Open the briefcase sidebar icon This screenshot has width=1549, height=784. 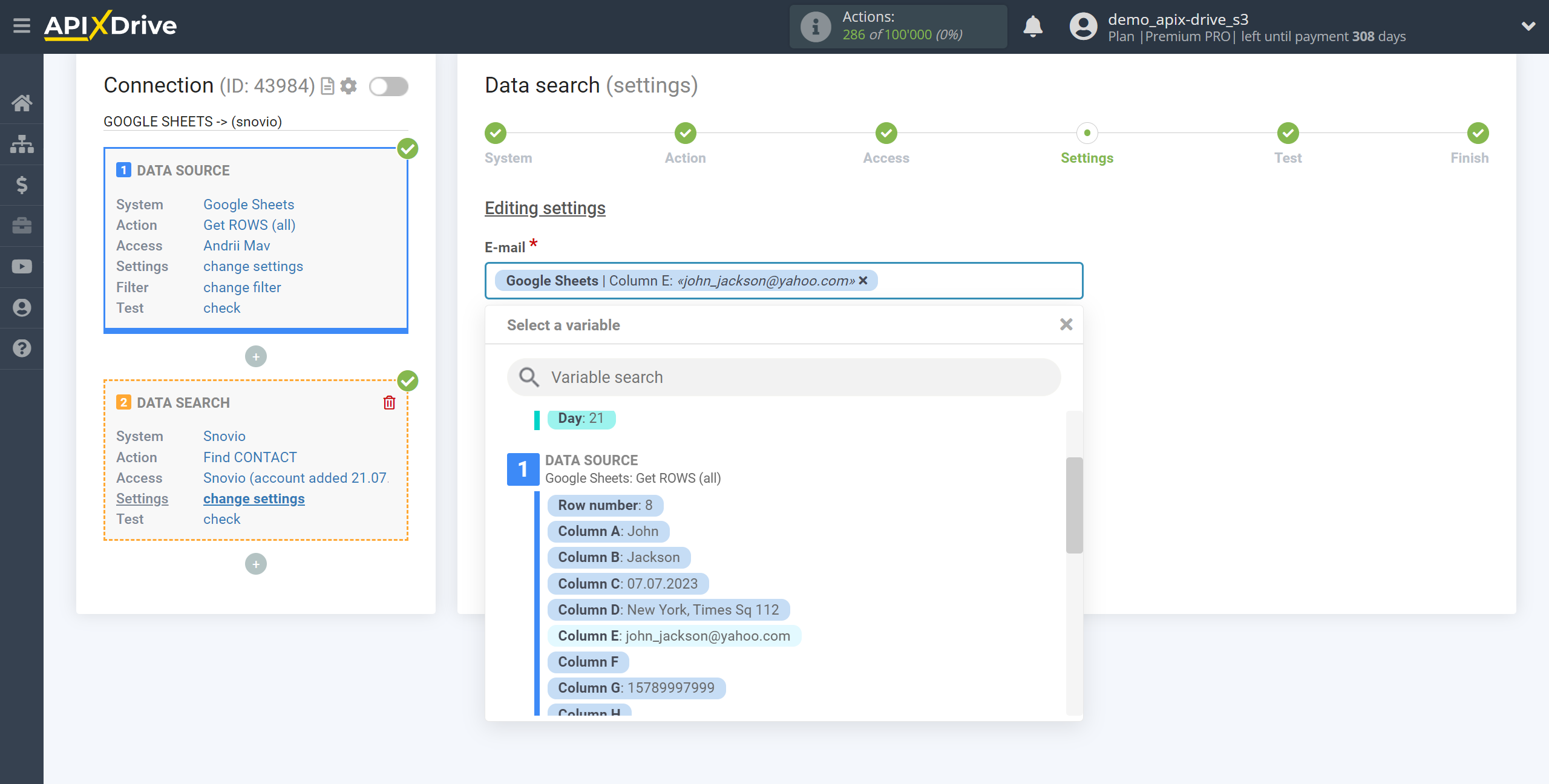pos(22,226)
